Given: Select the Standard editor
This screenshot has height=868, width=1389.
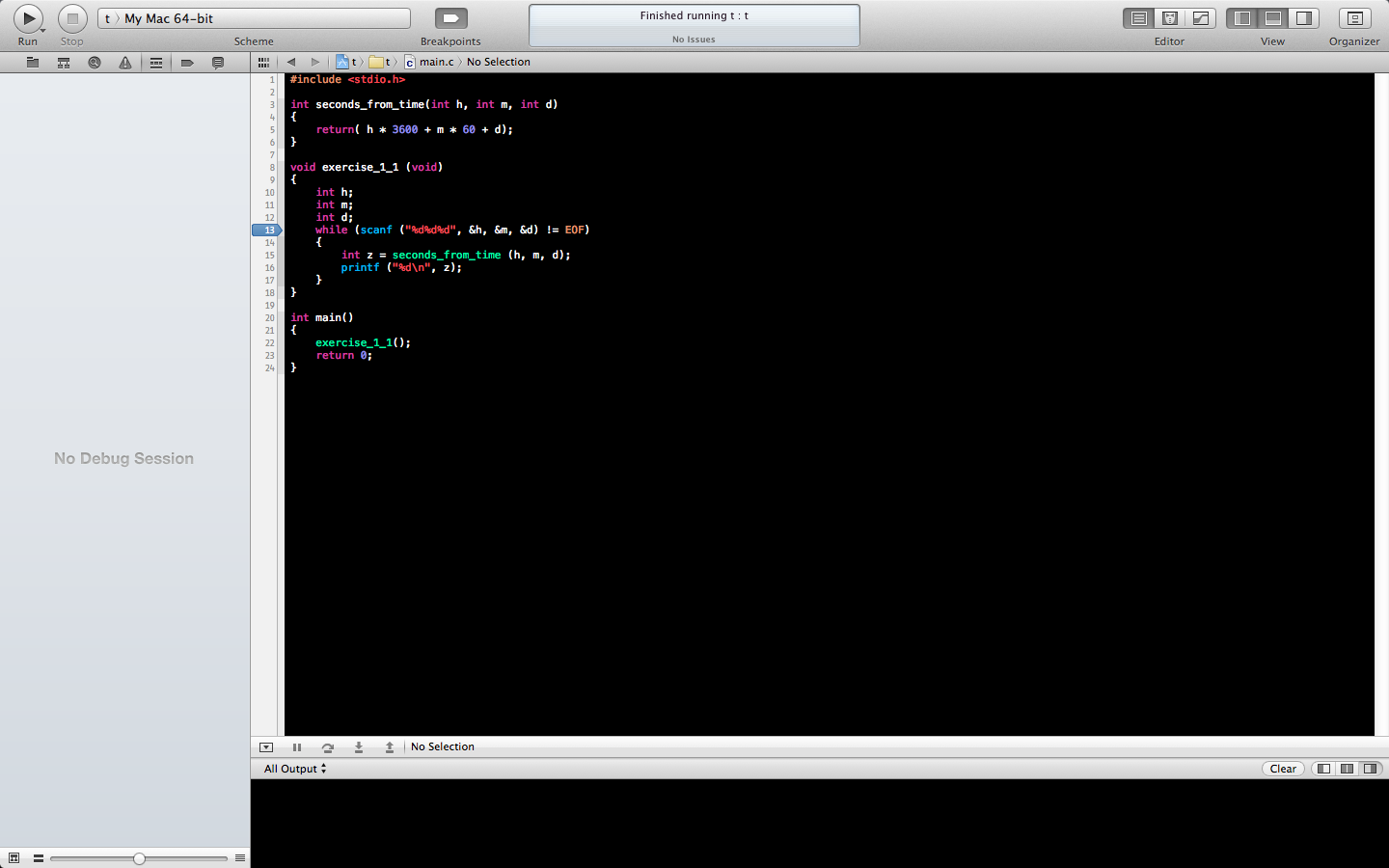Looking at the screenshot, I should [1139, 18].
